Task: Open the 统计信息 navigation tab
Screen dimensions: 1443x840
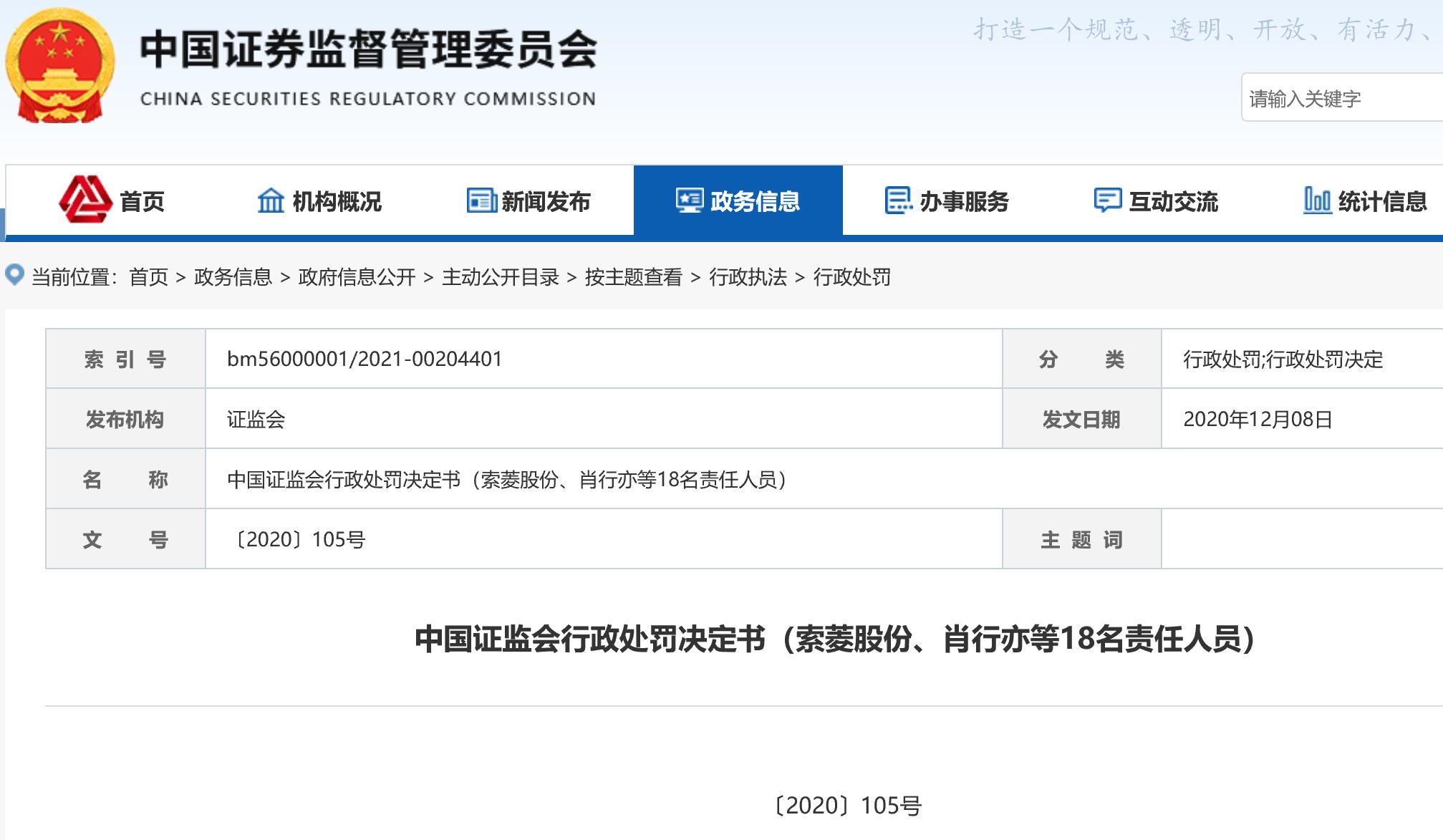Action: pyautogui.click(x=1382, y=202)
